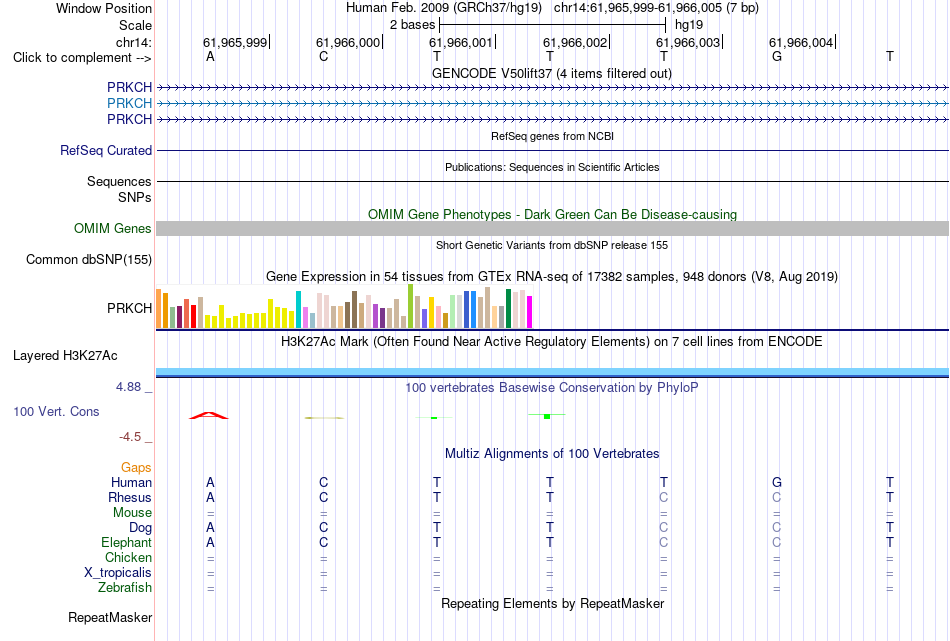Click the X_tropicalis species label
Viewport: 950px width, 641px height.
(118, 573)
